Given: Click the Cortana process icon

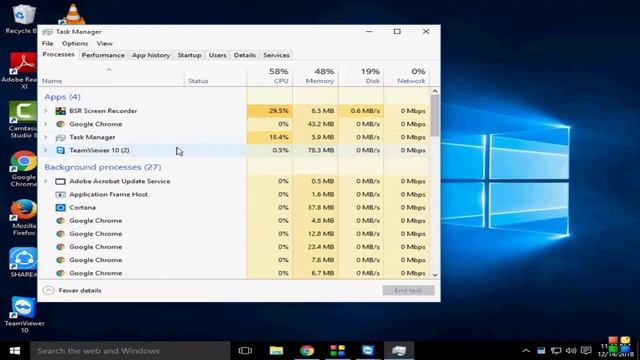Looking at the screenshot, I should (x=60, y=207).
